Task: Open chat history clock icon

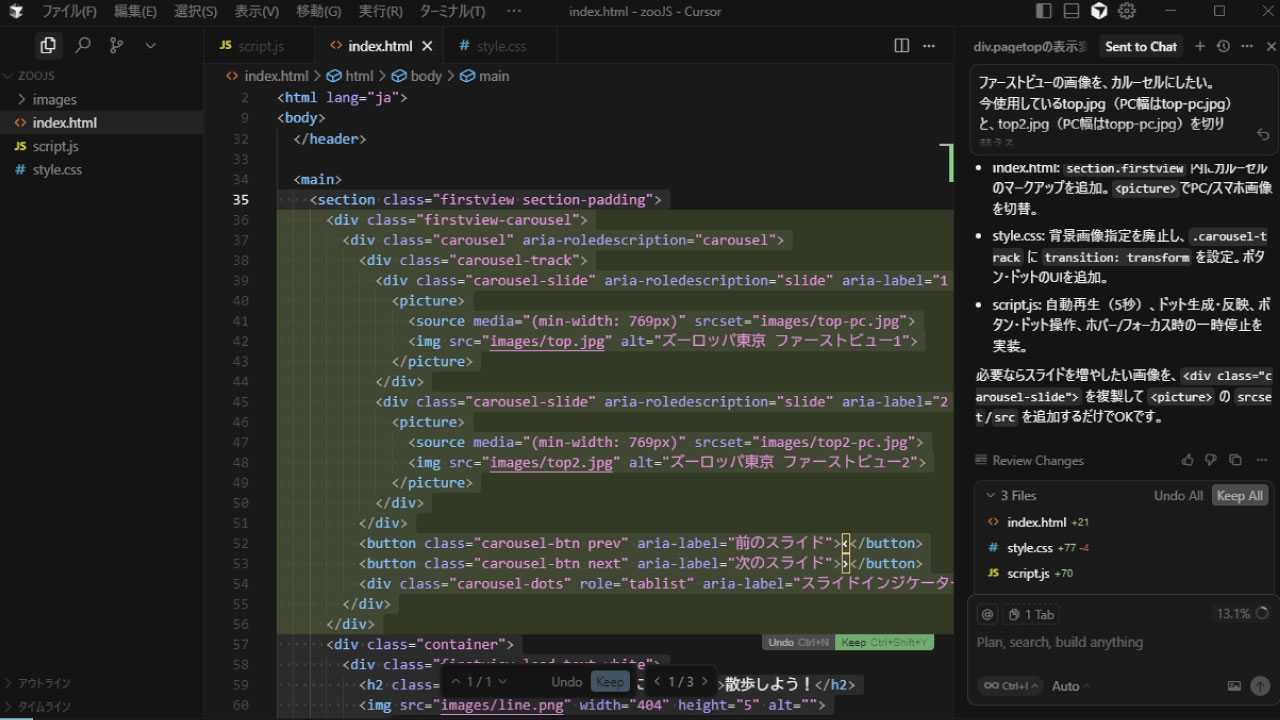Action: point(1223,47)
